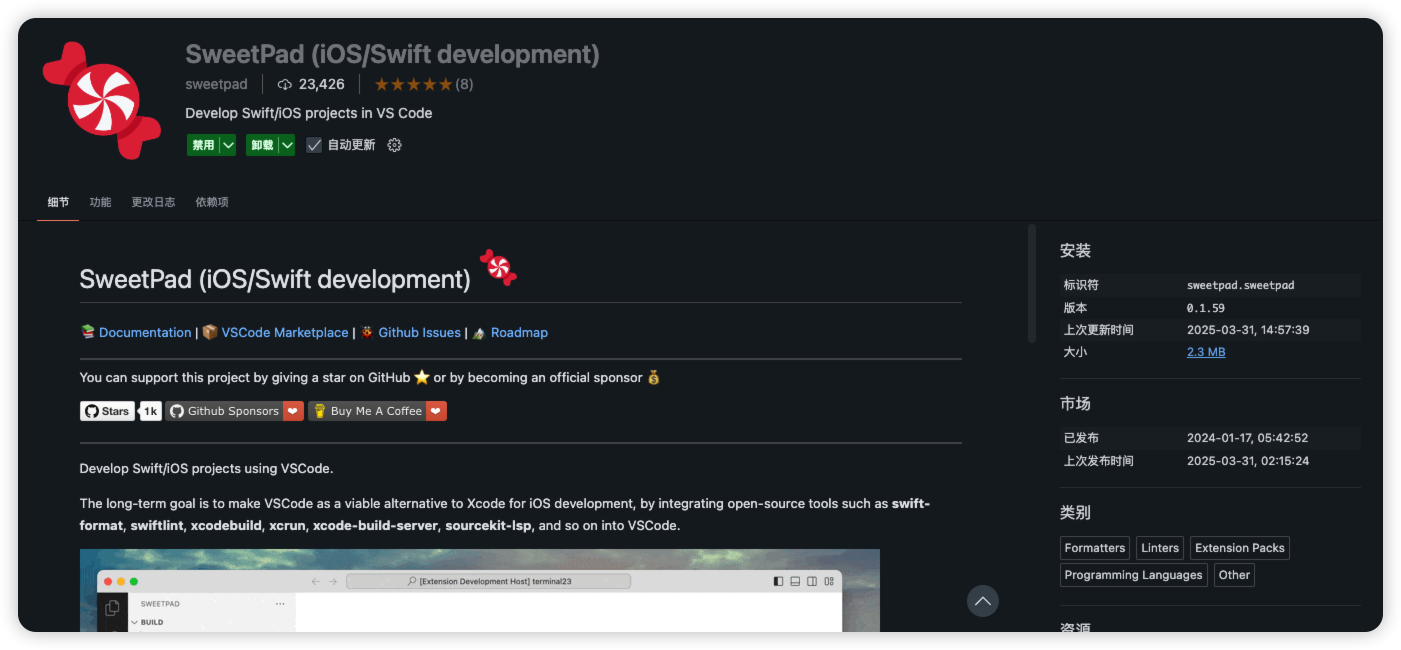Click the 卸载 button

click(262, 145)
